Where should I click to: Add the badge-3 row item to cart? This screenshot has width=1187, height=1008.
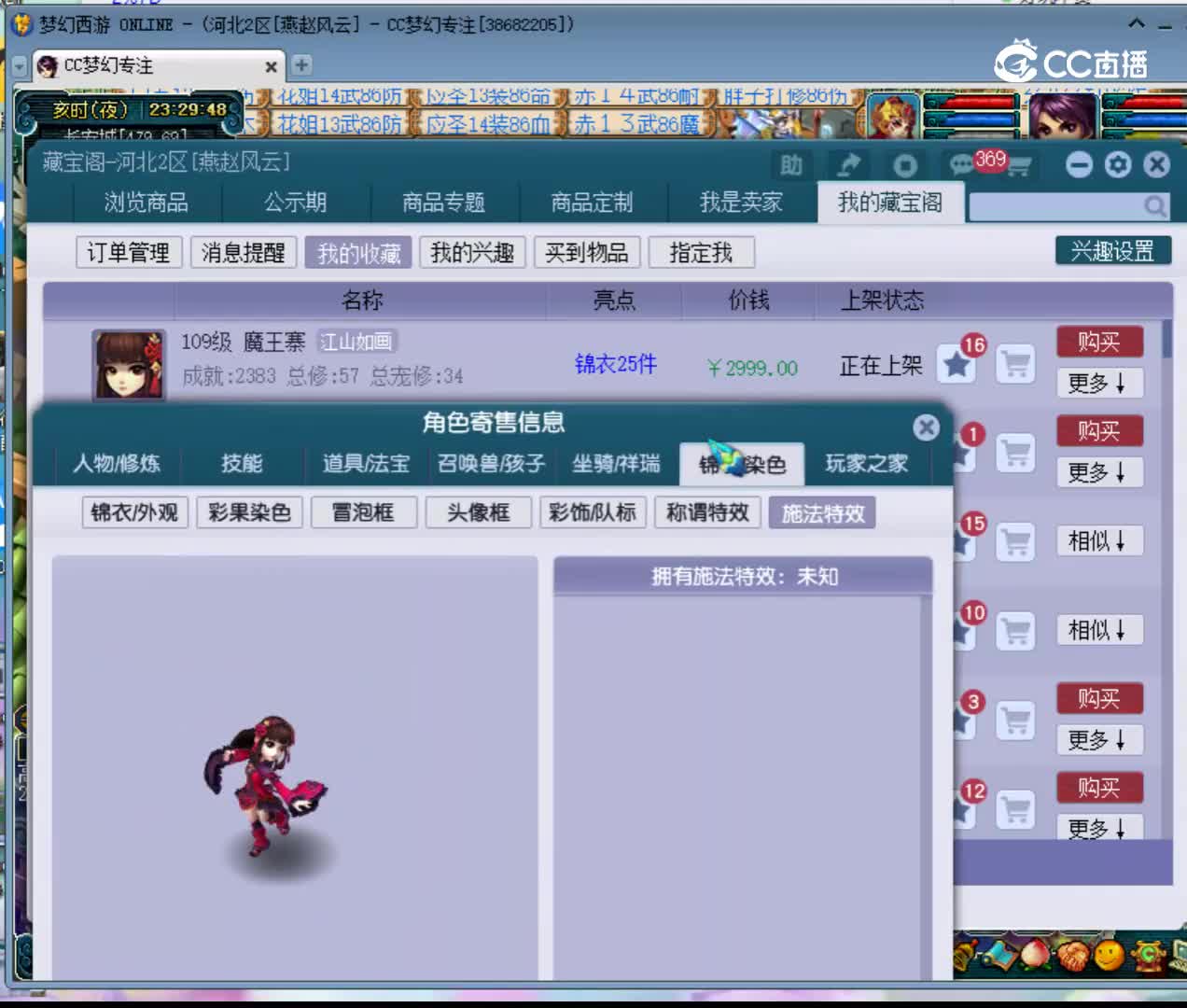pos(1015,721)
